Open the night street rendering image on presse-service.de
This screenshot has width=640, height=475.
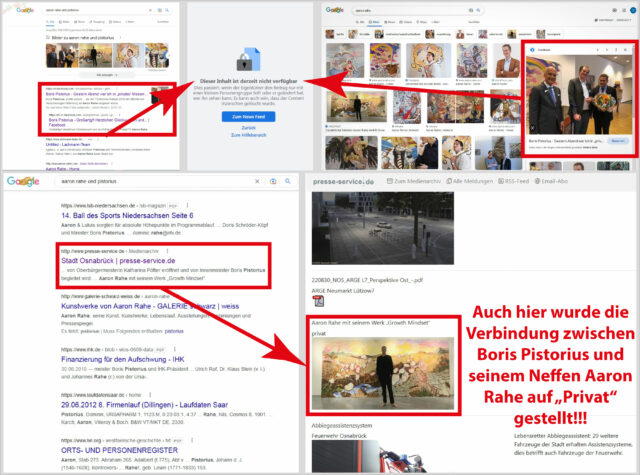(x=383, y=229)
